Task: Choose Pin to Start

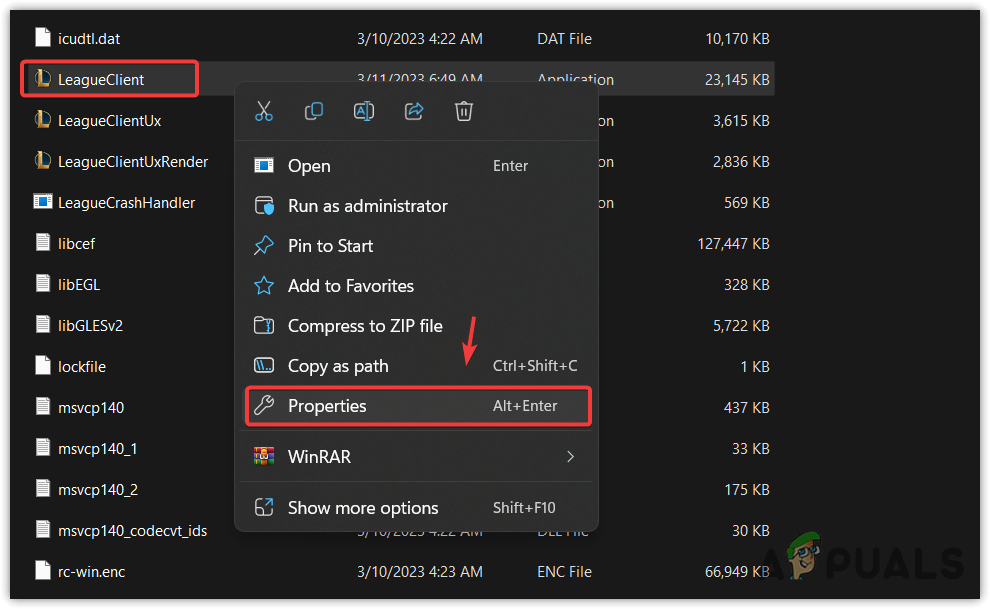Action: pos(416,245)
